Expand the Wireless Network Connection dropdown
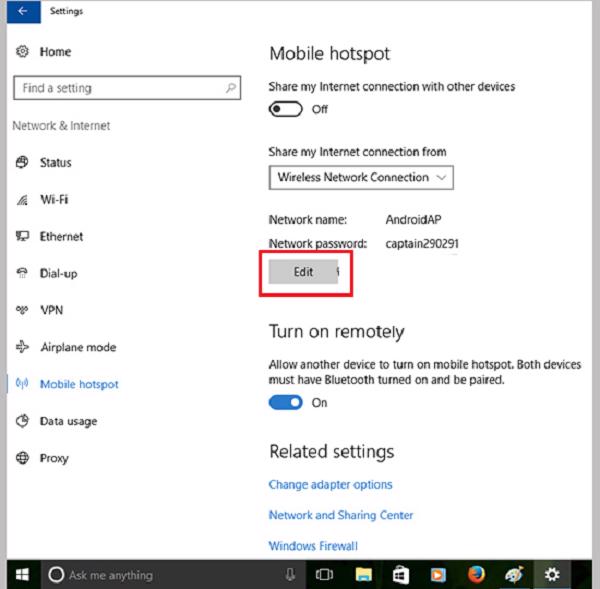The image size is (600, 589). click(x=361, y=178)
